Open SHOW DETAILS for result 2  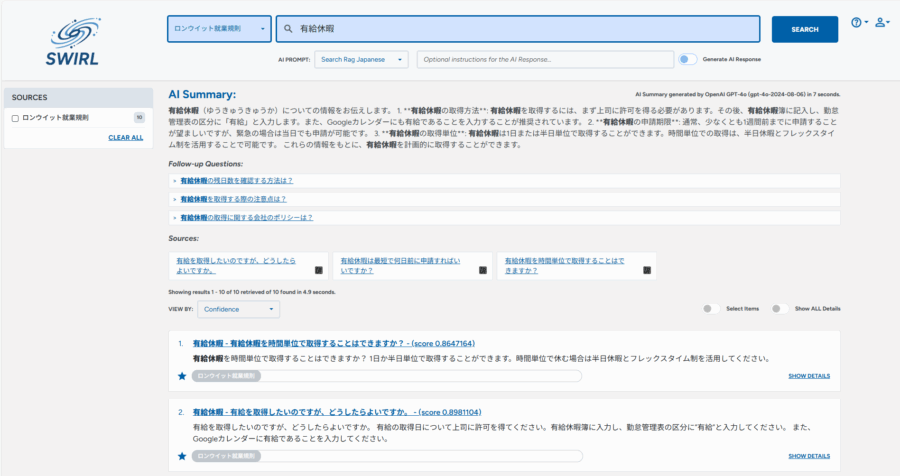coord(809,456)
